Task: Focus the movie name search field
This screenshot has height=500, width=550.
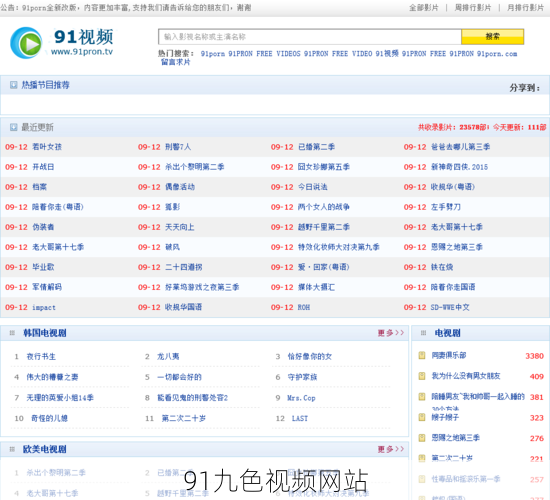Action: coord(310,37)
